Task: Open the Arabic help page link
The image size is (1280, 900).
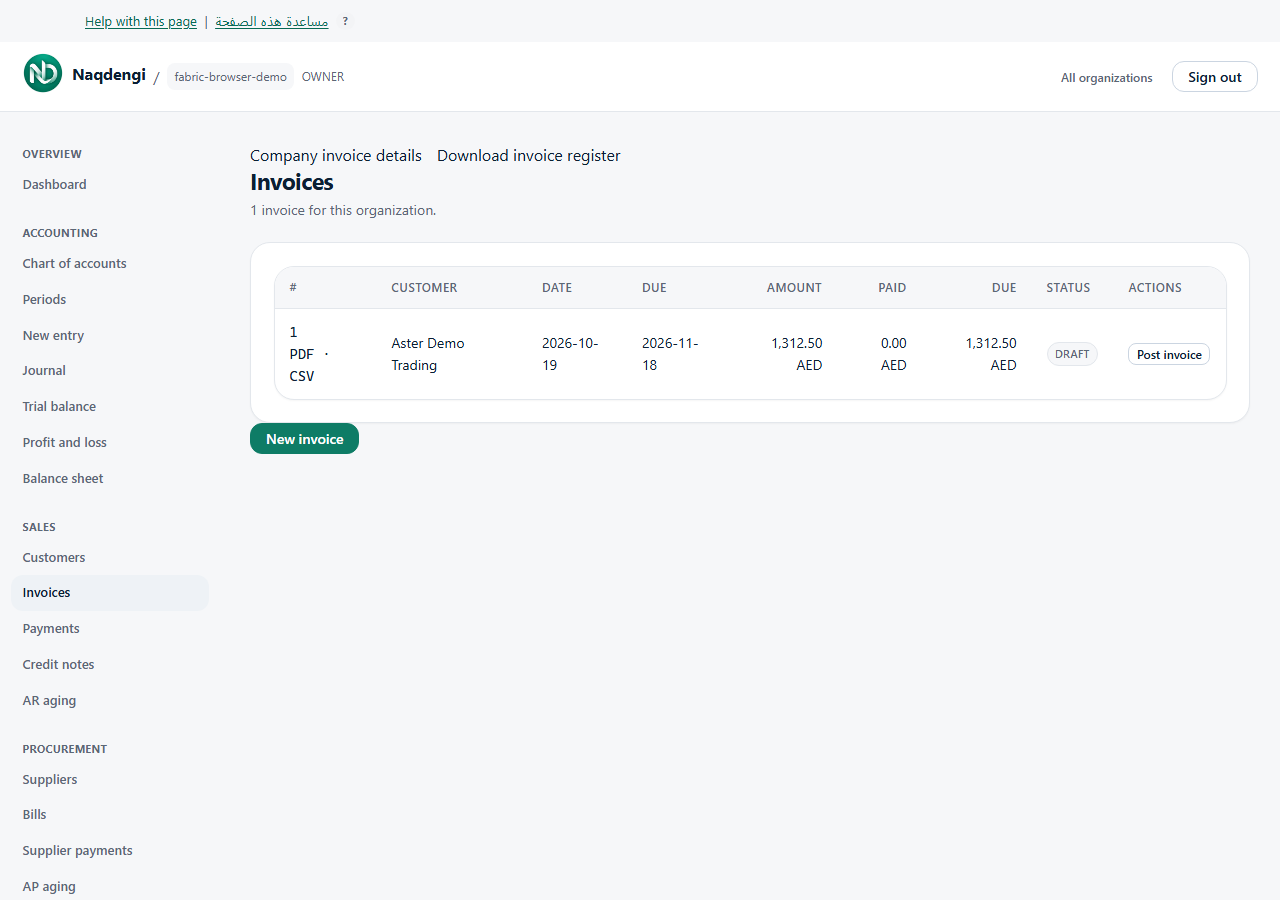Action: 272,21
